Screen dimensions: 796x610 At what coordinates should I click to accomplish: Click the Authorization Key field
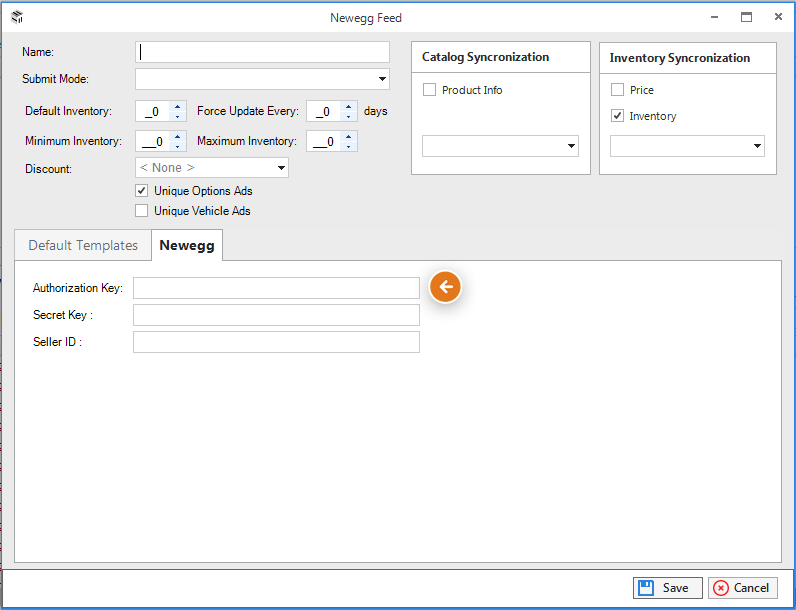276,288
